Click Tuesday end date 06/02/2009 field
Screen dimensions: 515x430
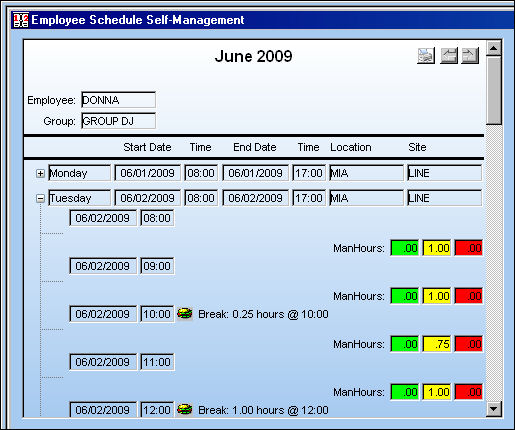pos(255,198)
